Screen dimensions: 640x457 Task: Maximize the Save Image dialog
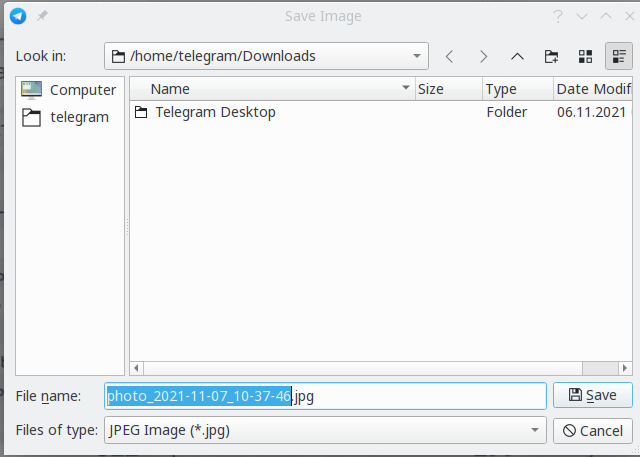(606, 16)
